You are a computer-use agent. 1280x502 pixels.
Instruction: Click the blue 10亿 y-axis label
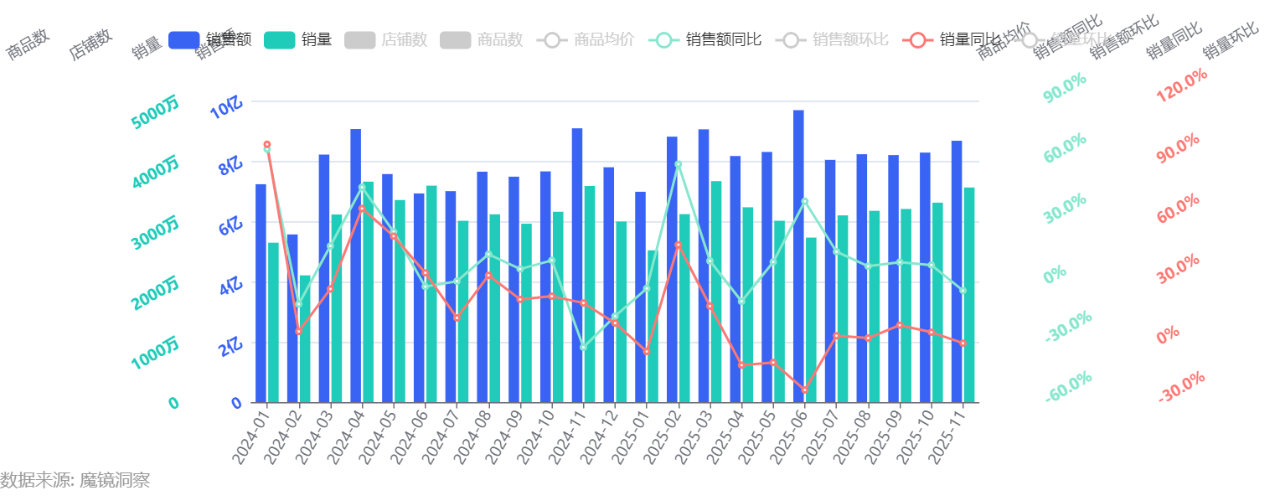pyautogui.click(x=229, y=106)
